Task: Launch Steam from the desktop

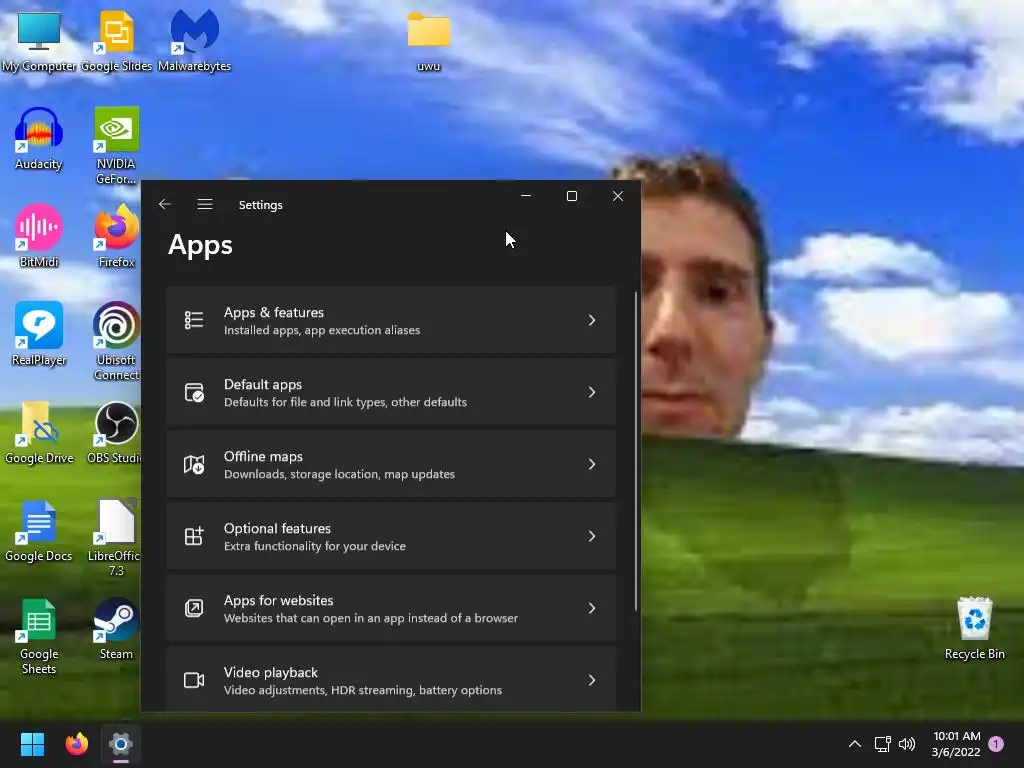Action: pos(116,628)
